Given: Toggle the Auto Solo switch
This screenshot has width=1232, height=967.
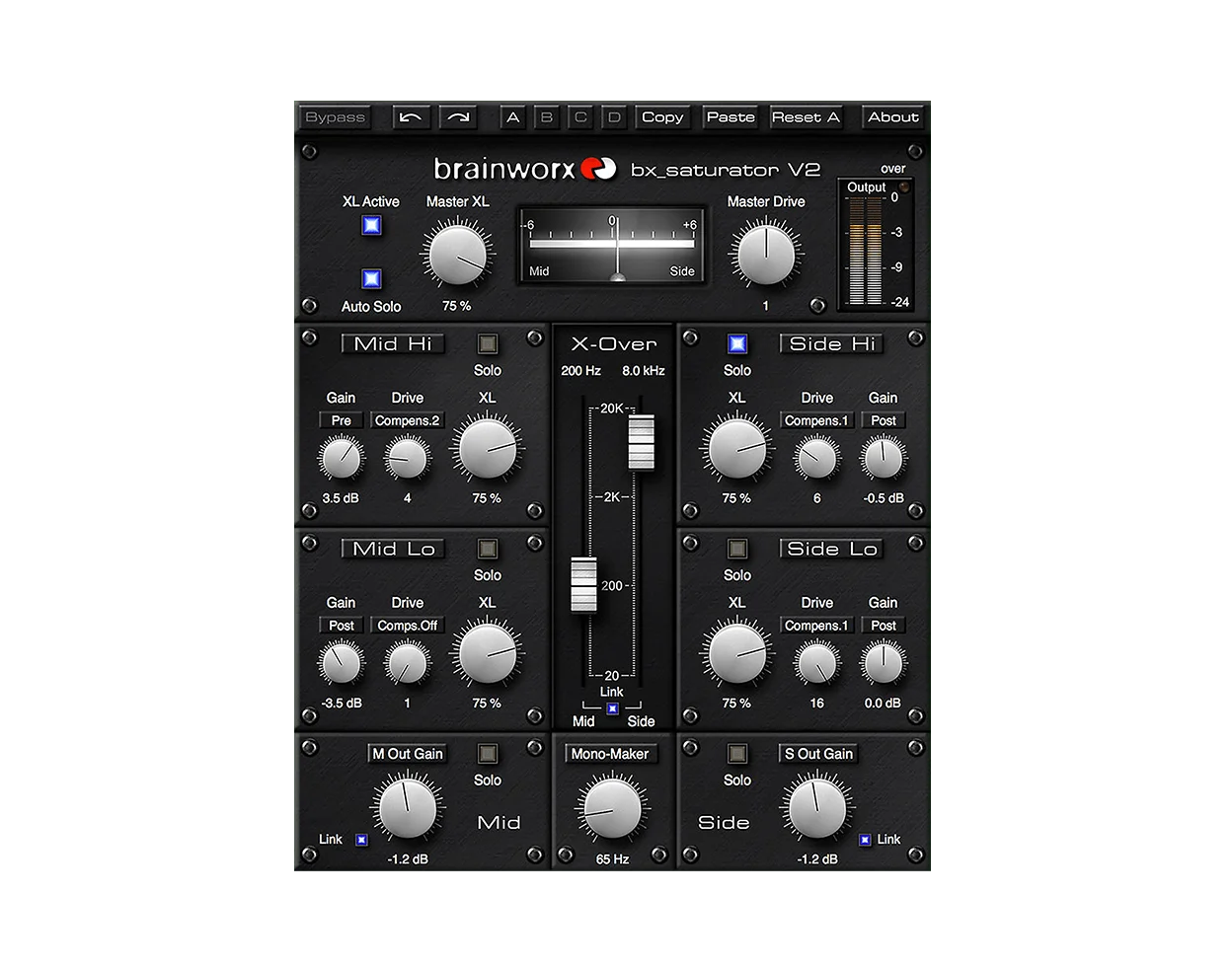Looking at the screenshot, I should [371, 279].
